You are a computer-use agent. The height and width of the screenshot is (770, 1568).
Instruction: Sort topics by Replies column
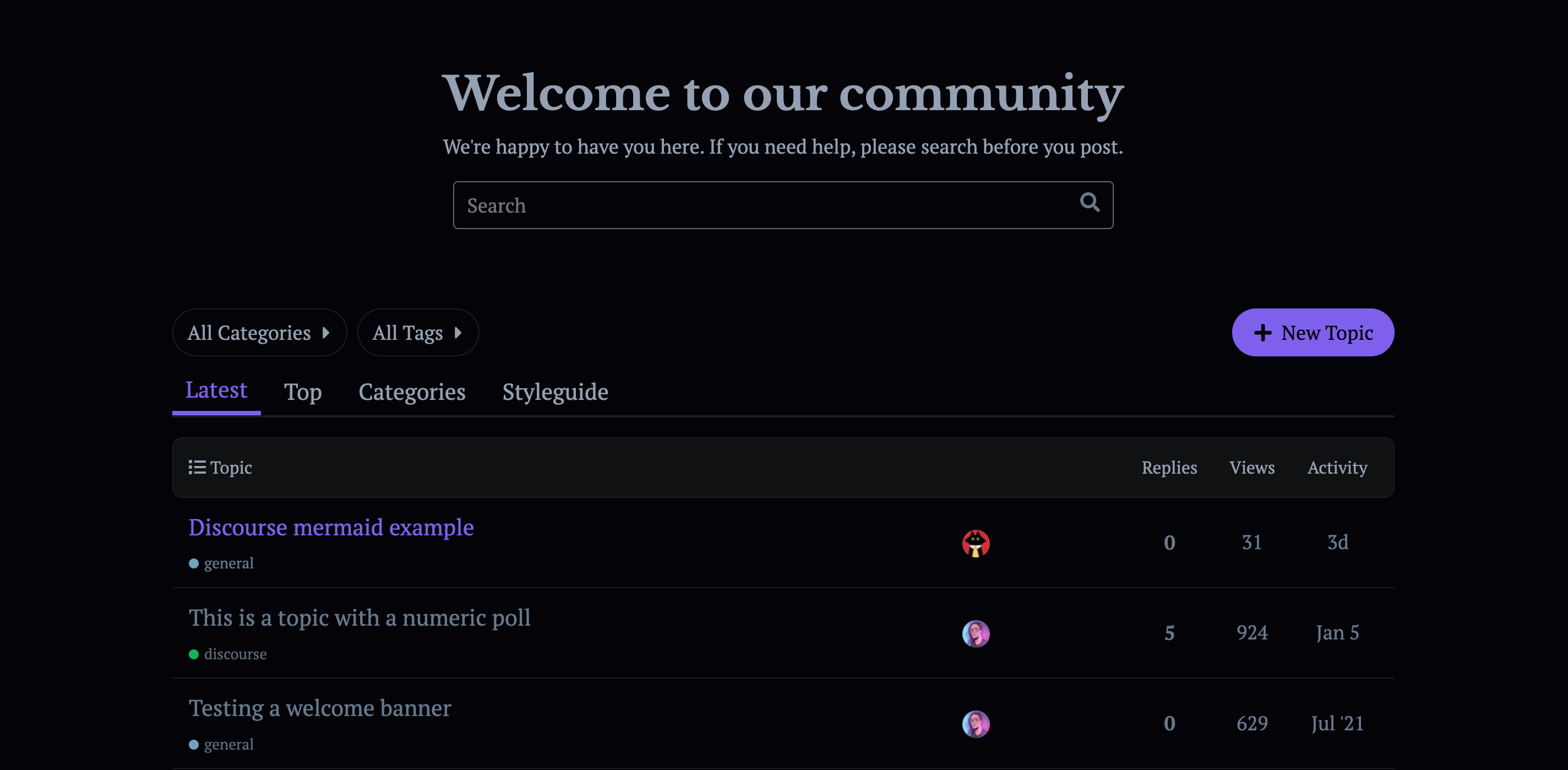[x=1169, y=467]
